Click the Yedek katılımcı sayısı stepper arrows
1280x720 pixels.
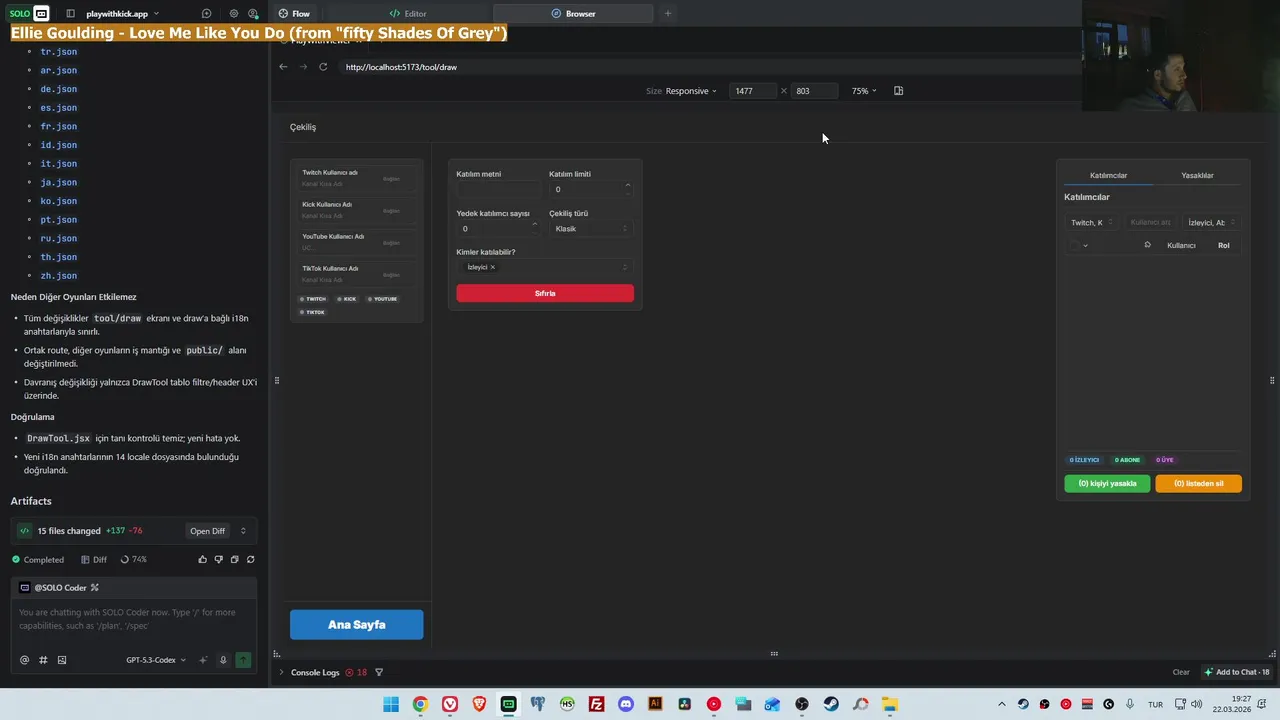(x=535, y=228)
